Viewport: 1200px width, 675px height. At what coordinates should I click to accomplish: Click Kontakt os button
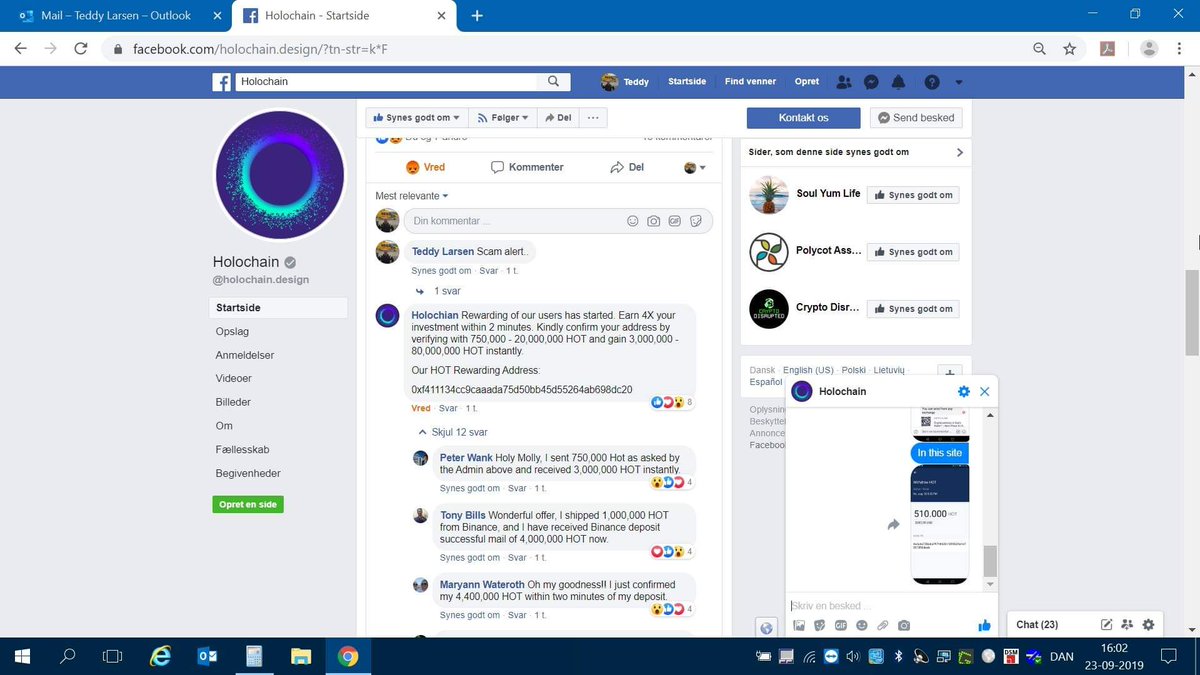803,117
